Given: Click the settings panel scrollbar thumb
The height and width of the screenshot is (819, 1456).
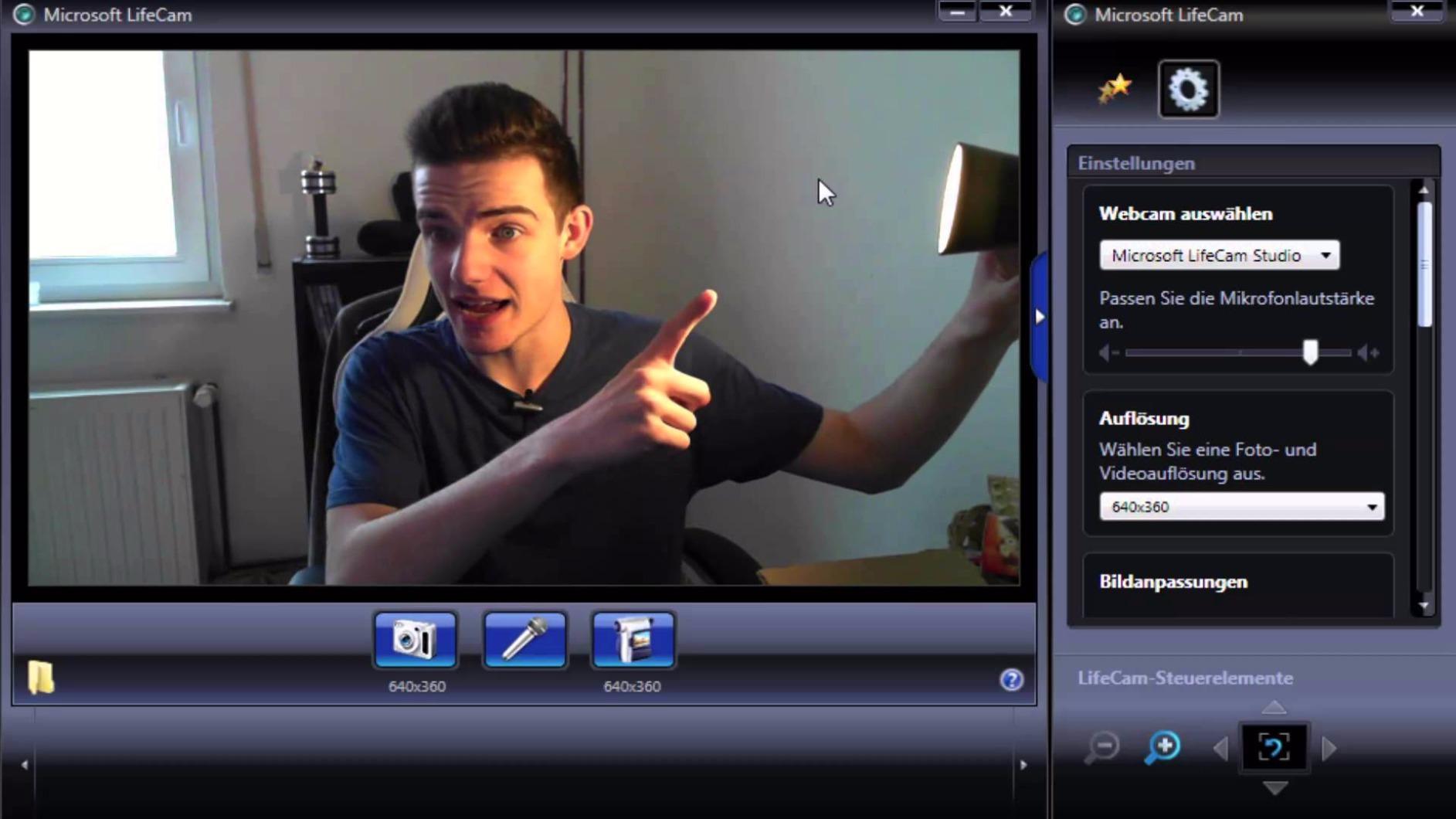Looking at the screenshot, I should [1425, 264].
